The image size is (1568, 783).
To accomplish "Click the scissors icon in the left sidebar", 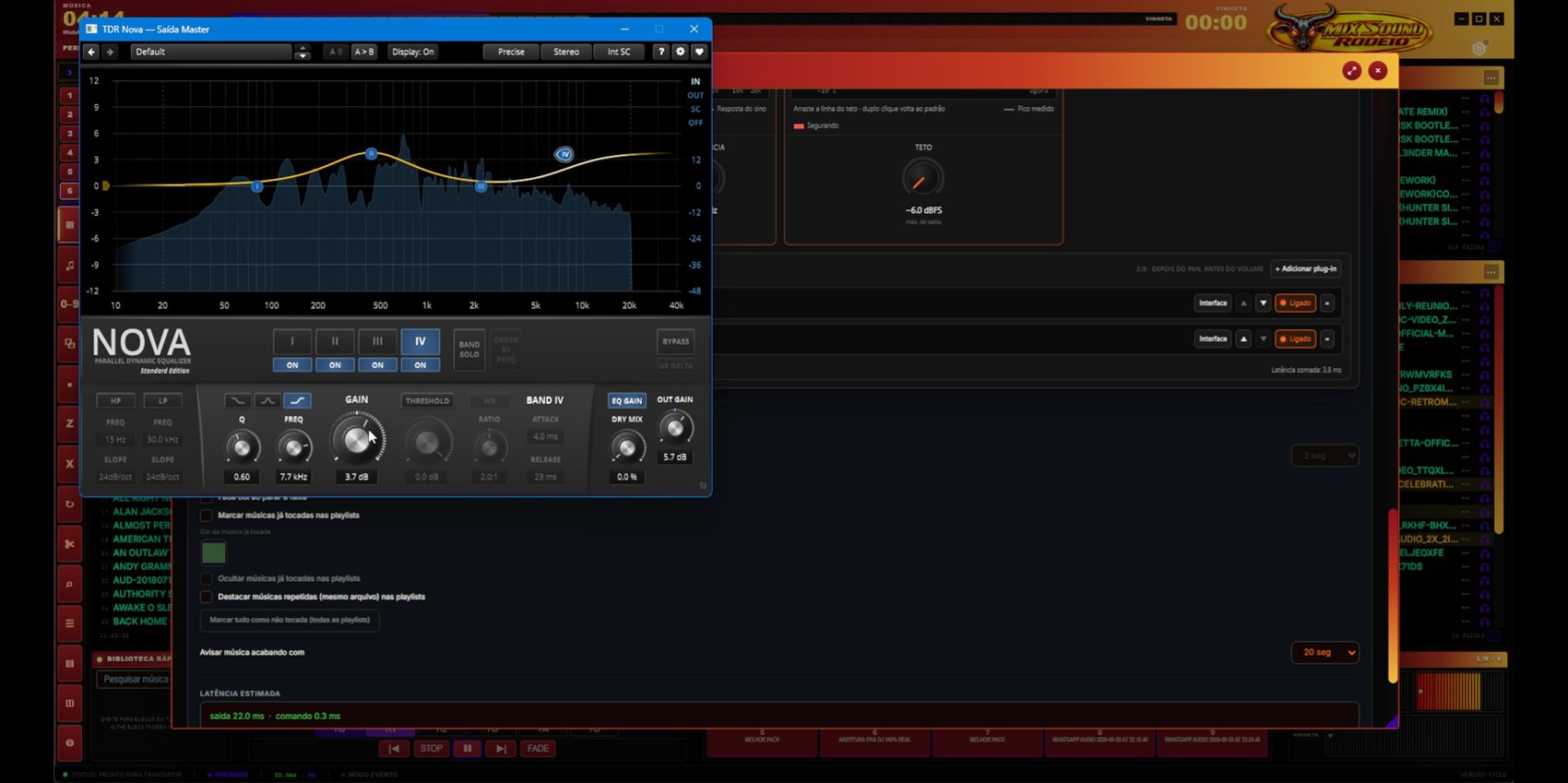I will point(69,544).
